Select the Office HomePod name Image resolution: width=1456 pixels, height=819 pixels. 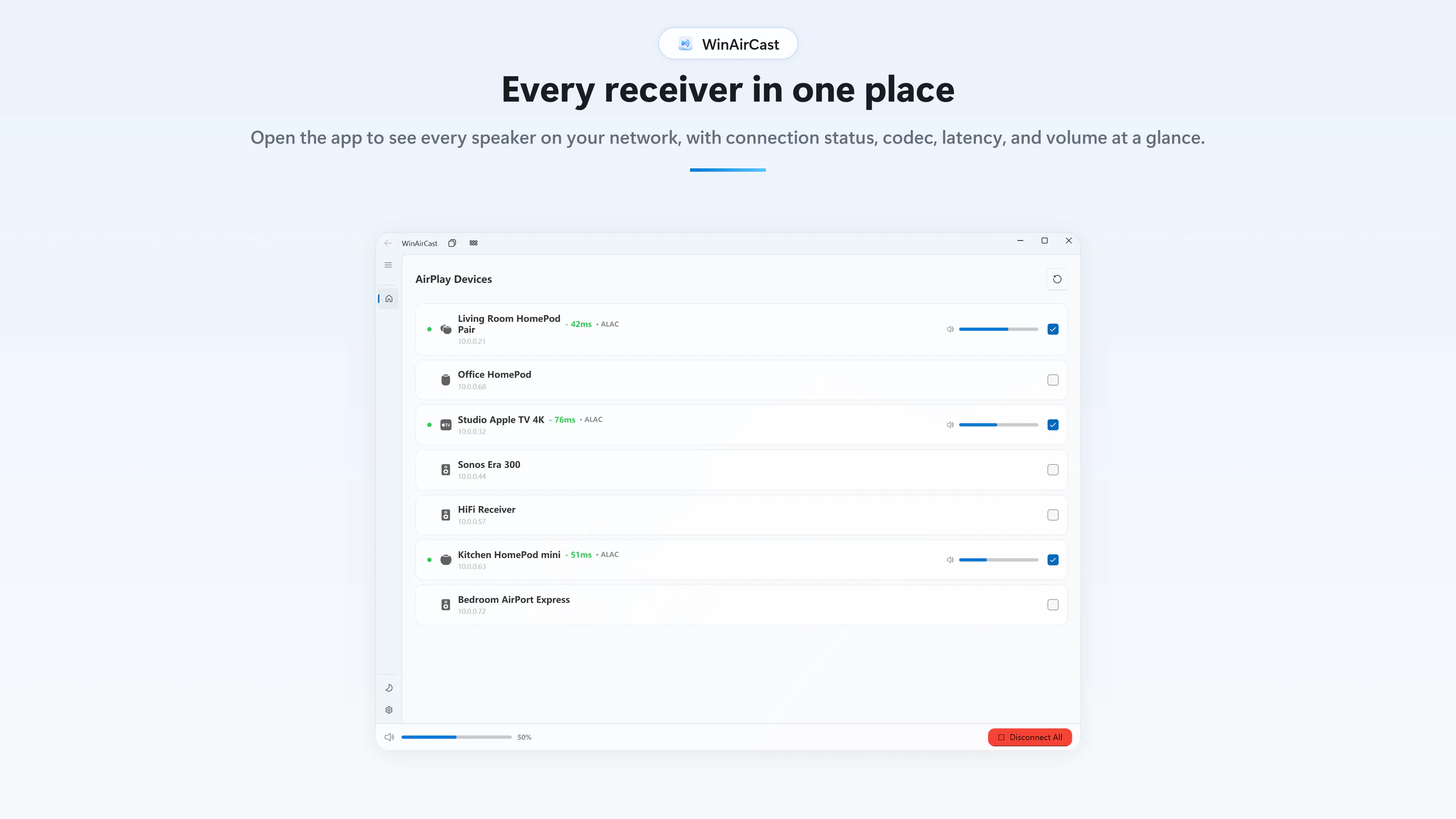[x=494, y=374]
